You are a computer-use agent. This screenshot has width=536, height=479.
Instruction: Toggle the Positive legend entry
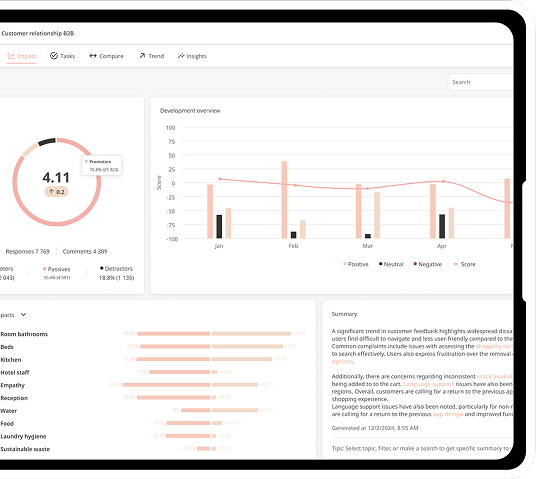[356, 264]
